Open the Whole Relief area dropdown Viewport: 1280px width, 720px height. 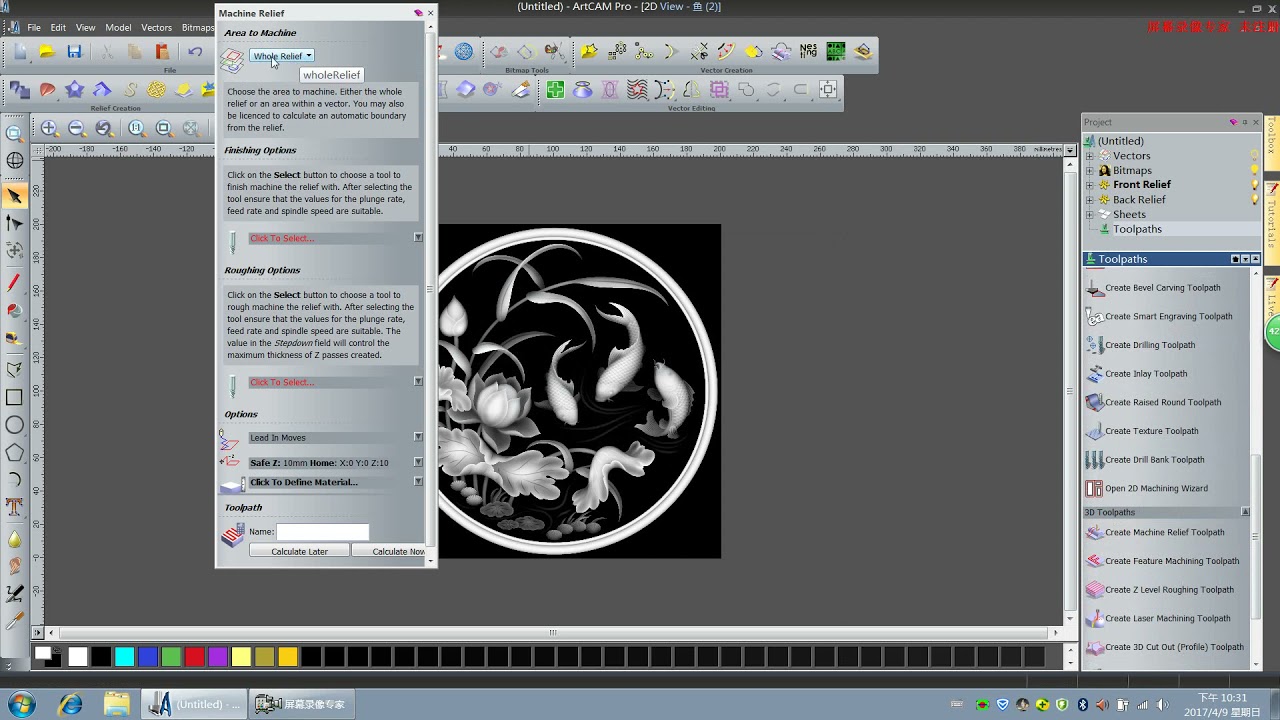click(282, 56)
